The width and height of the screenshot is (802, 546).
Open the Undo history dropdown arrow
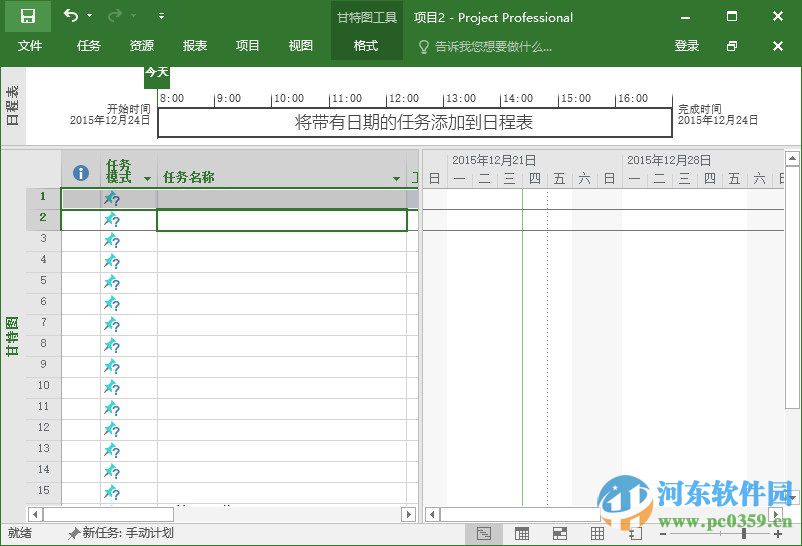[x=90, y=16]
